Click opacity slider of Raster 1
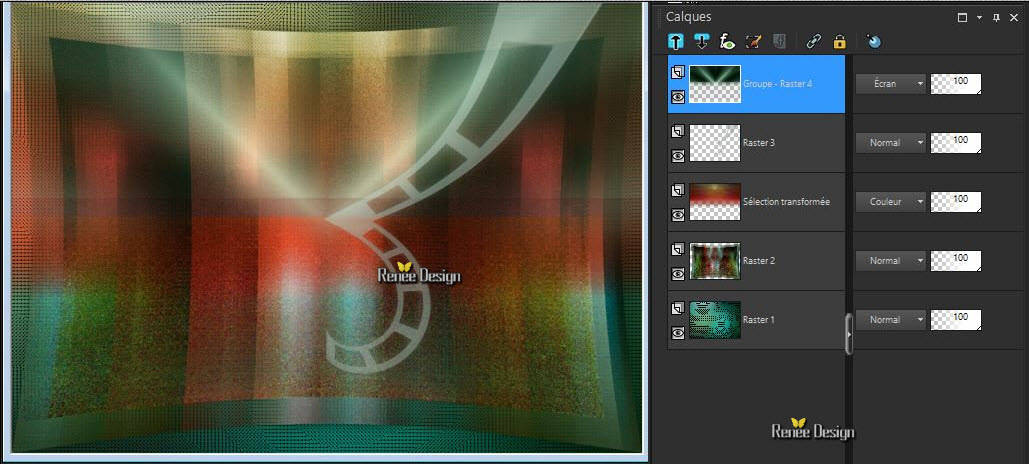The width and height of the screenshot is (1029, 464). tap(956, 320)
